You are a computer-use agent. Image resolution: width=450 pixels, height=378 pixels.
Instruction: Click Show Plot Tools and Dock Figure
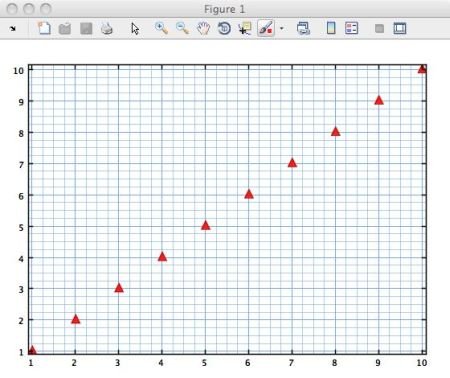pyautogui.click(x=400, y=28)
